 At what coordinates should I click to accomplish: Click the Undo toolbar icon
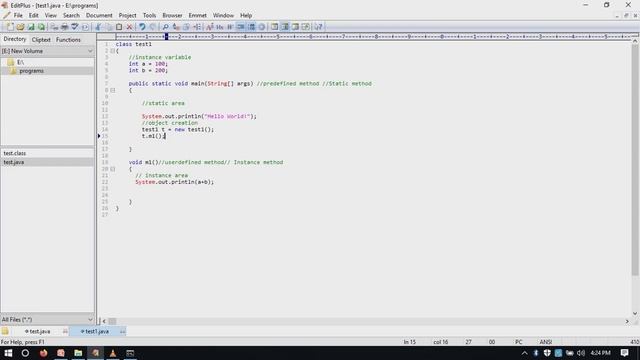[x=142, y=27]
